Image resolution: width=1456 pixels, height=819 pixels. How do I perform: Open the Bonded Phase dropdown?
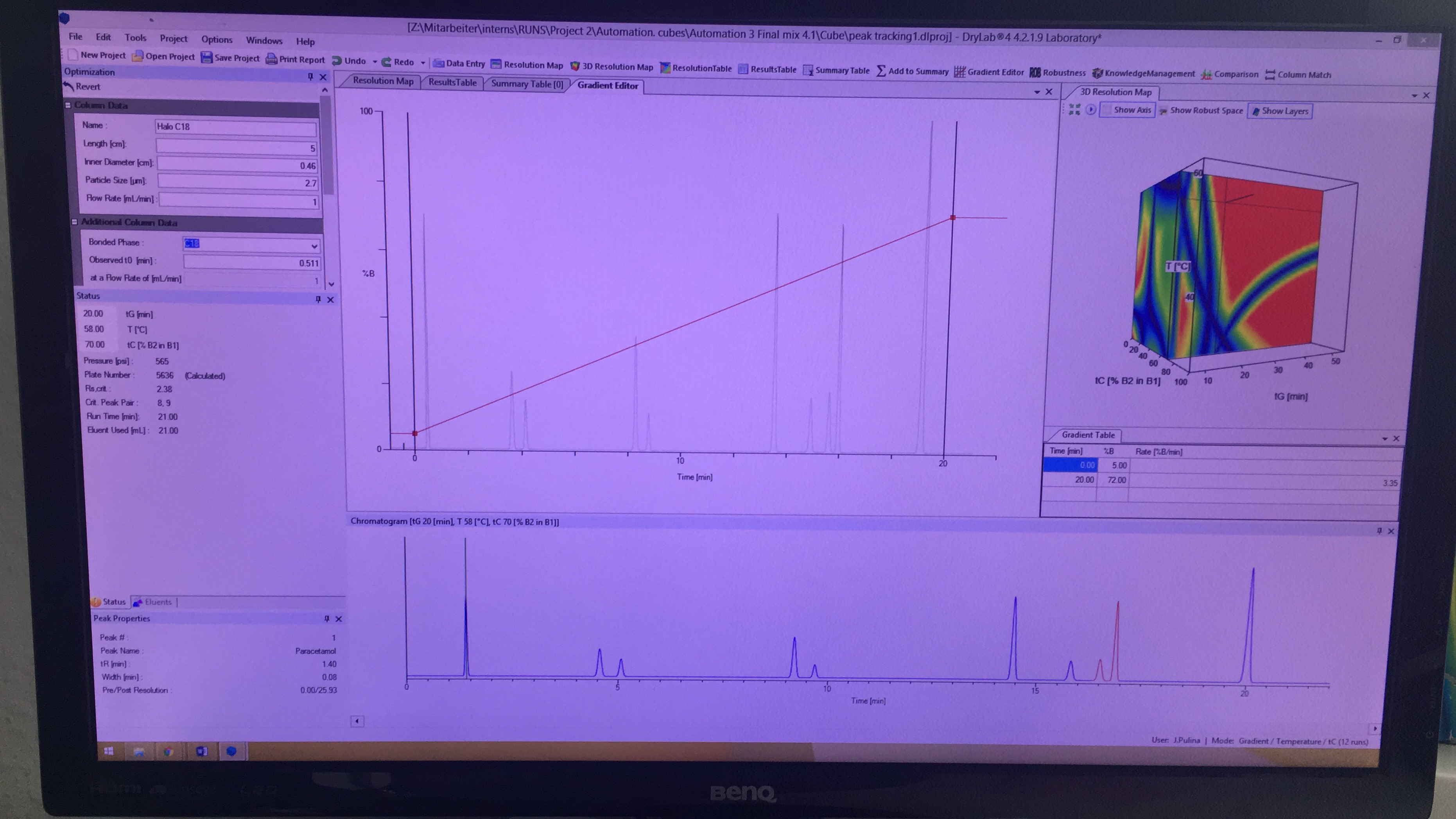coord(314,246)
